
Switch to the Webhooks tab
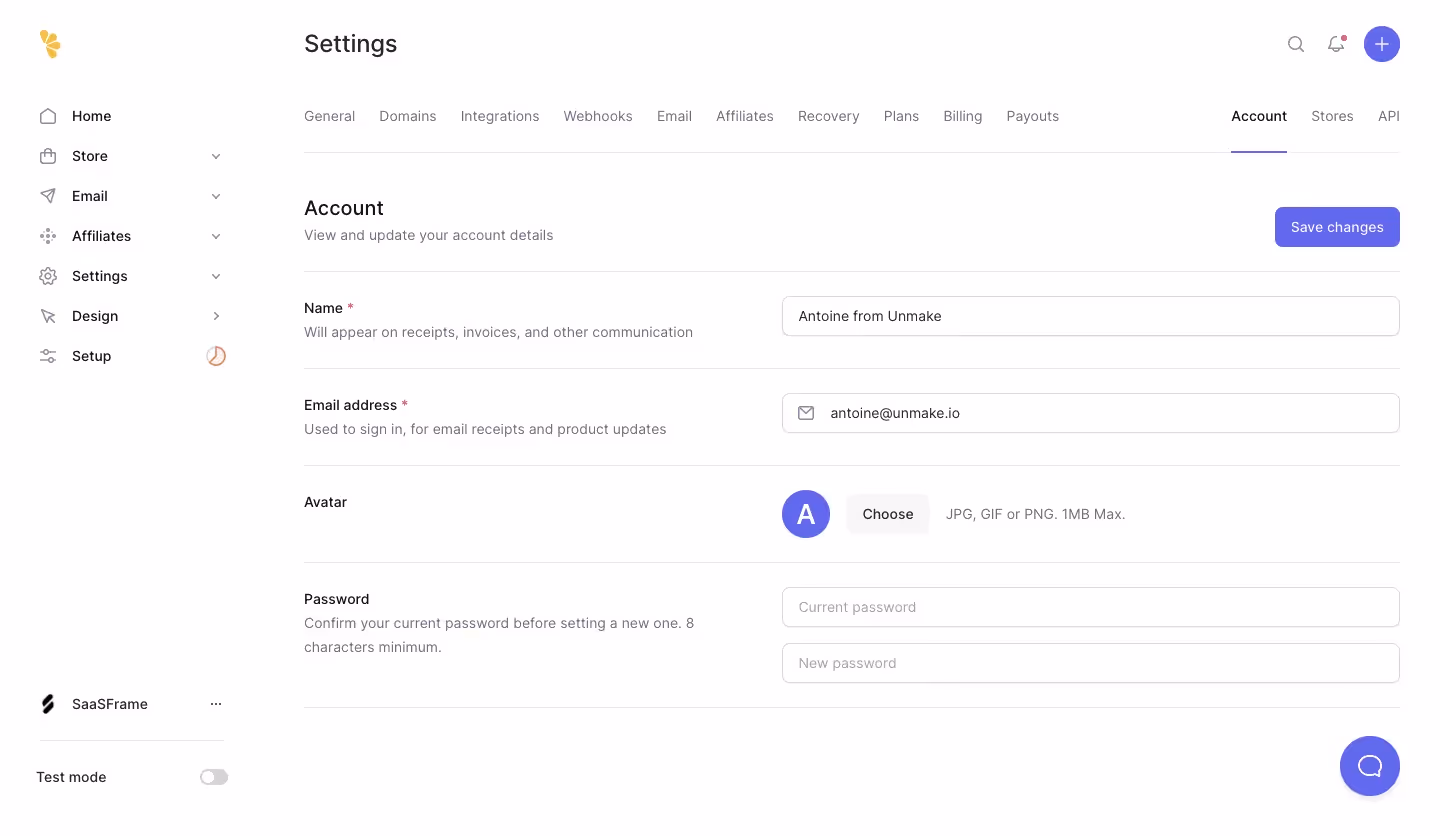(597, 116)
